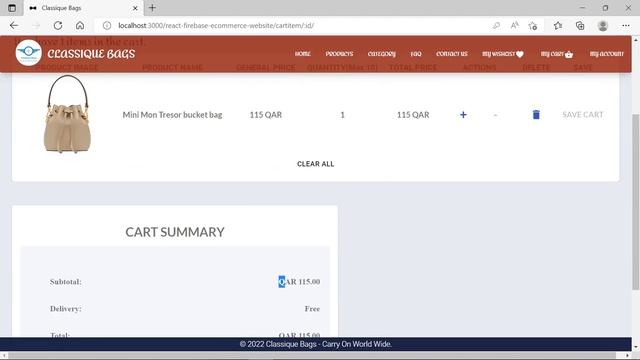Click the Delivery Free value
Image resolution: width=640 pixels, height=360 pixels.
[x=312, y=309]
